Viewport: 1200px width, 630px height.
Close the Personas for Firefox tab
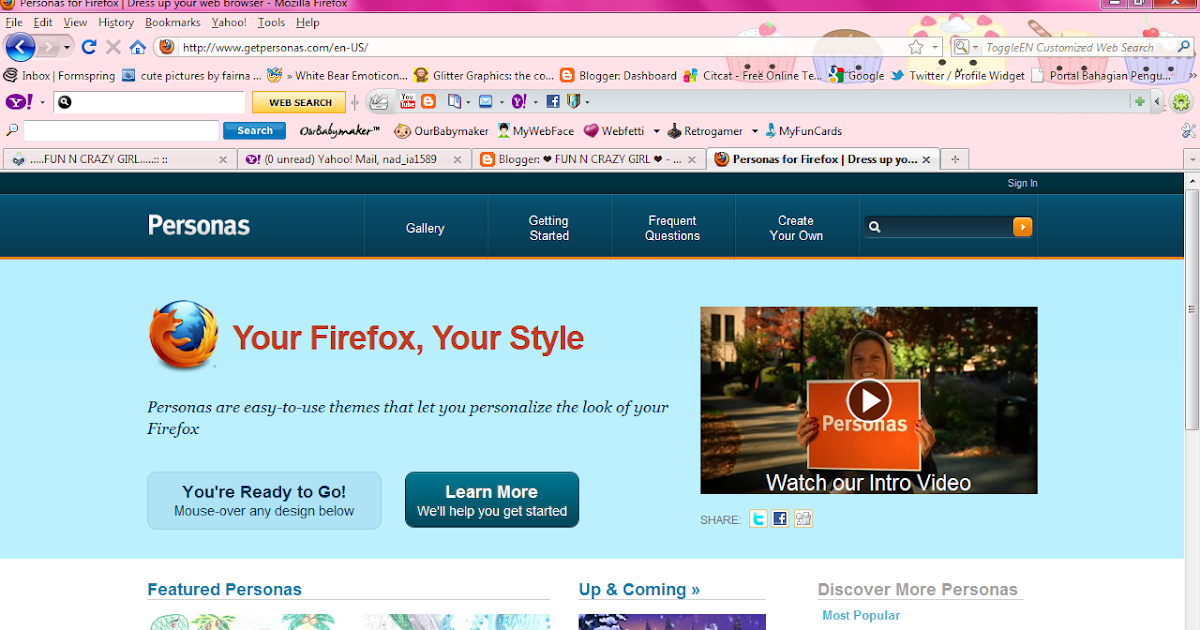tap(926, 159)
